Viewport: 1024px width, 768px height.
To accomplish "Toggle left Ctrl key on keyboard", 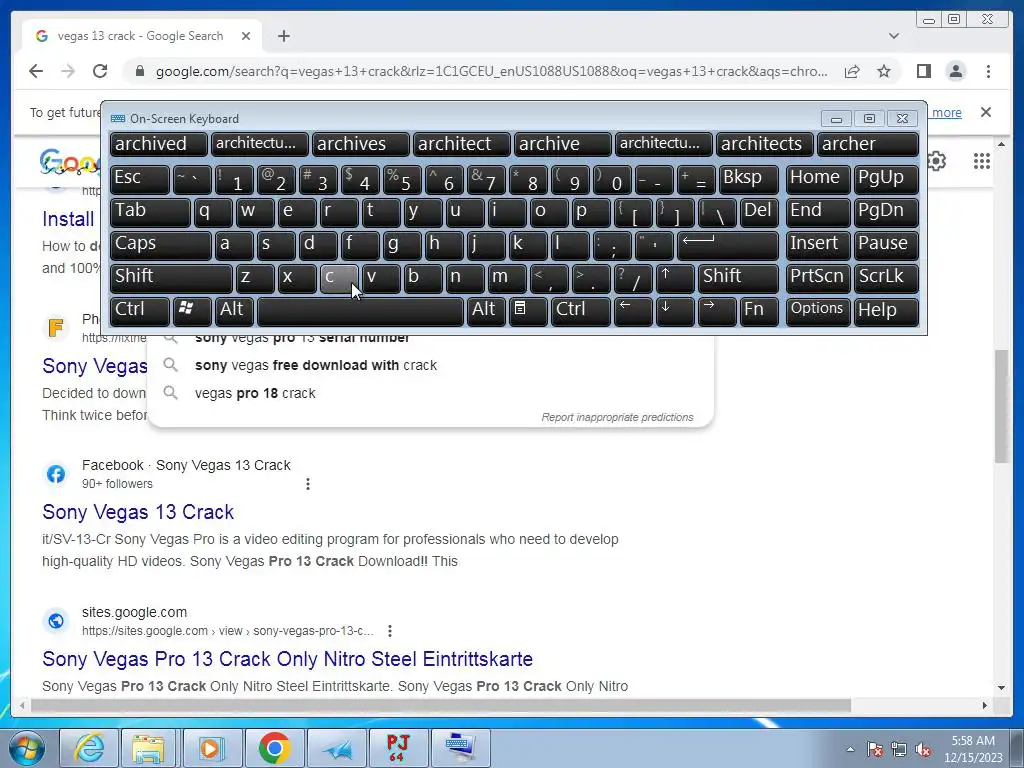I will coord(140,310).
